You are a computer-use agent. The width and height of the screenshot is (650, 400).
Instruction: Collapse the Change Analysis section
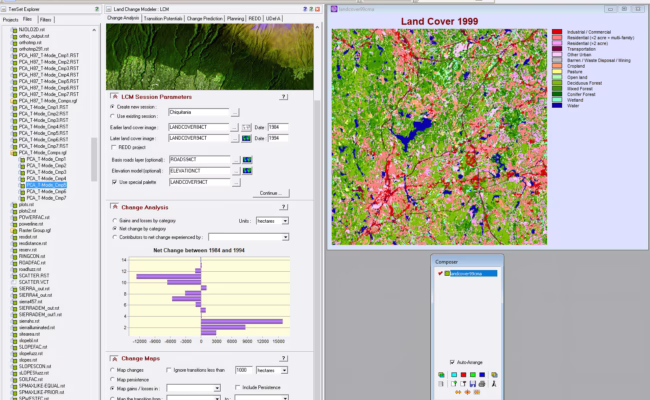[x=115, y=207]
